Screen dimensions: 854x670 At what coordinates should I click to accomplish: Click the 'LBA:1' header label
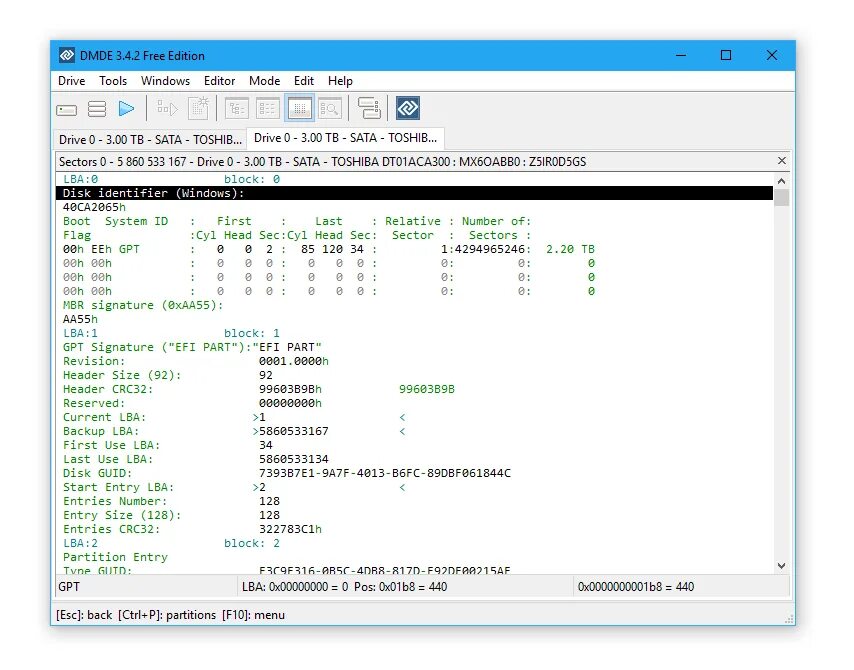pos(80,333)
